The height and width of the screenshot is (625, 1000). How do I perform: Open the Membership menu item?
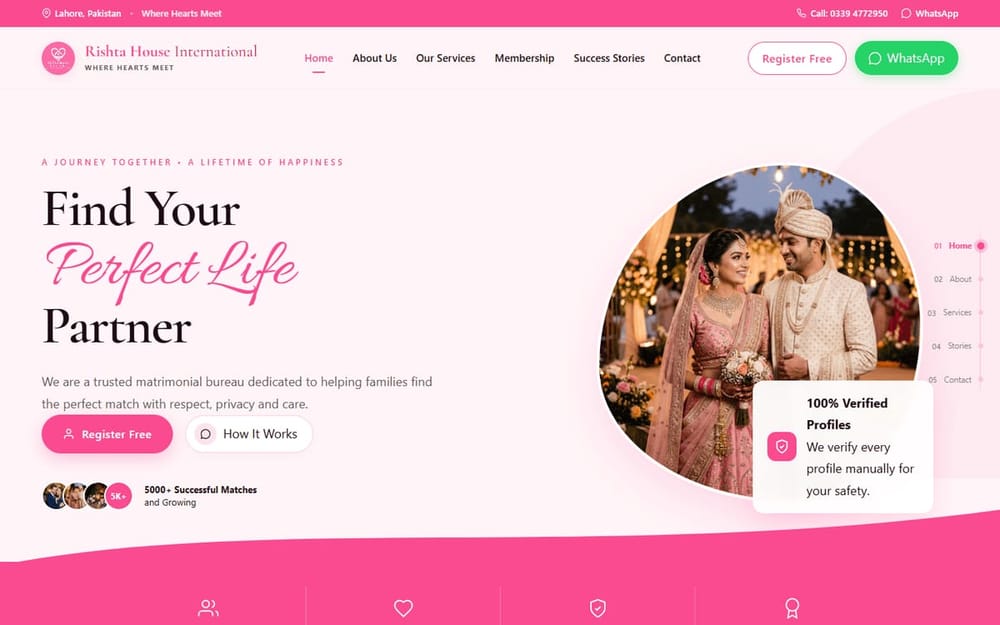tap(524, 58)
